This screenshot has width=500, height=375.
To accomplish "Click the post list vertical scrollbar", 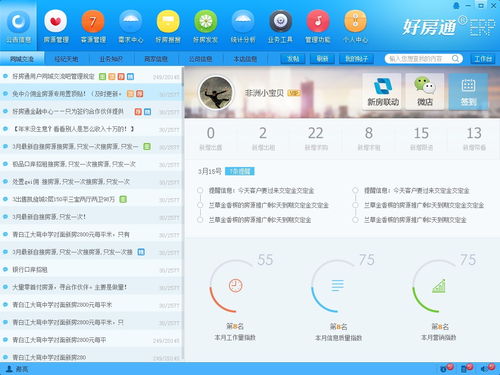I will pos(183,213).
